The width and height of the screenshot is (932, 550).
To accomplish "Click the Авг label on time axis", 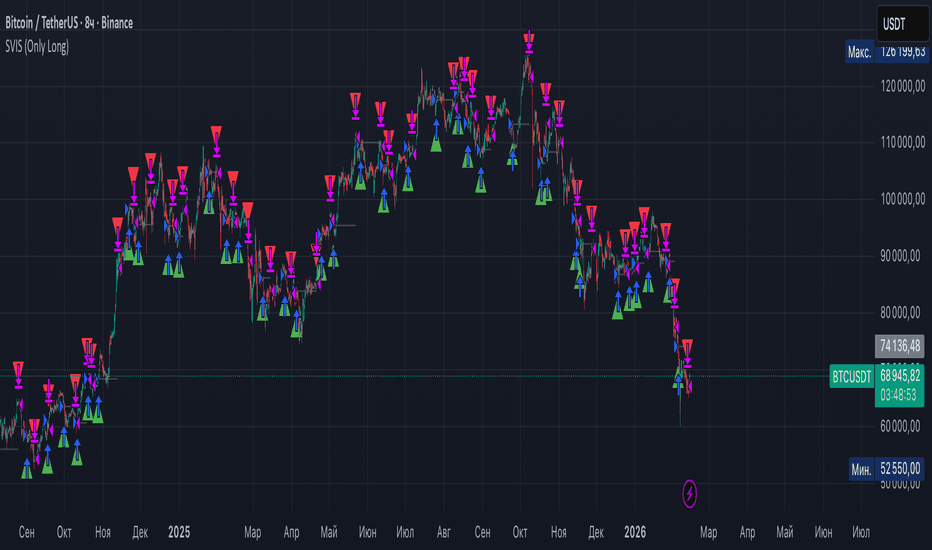I will coord(444,532).
